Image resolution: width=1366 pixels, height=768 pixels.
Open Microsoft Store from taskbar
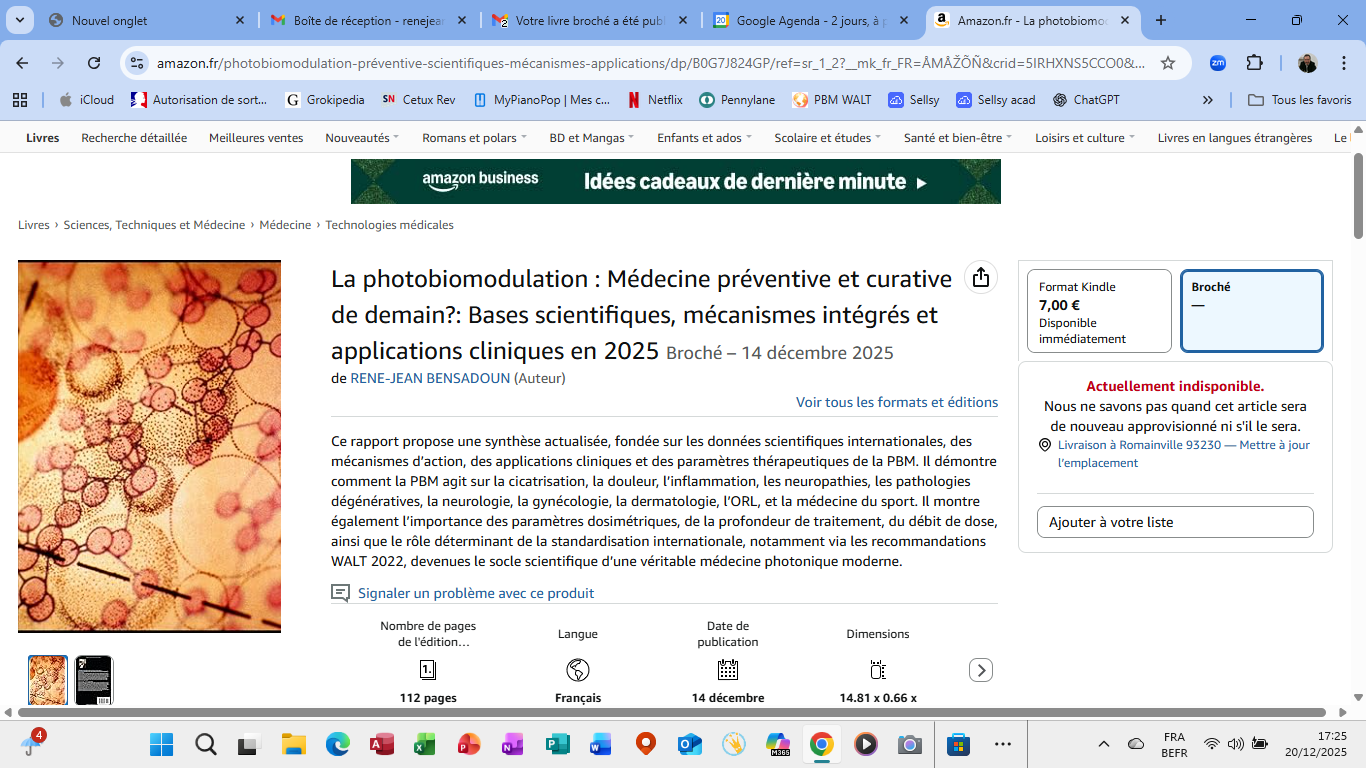pos(957,744)
